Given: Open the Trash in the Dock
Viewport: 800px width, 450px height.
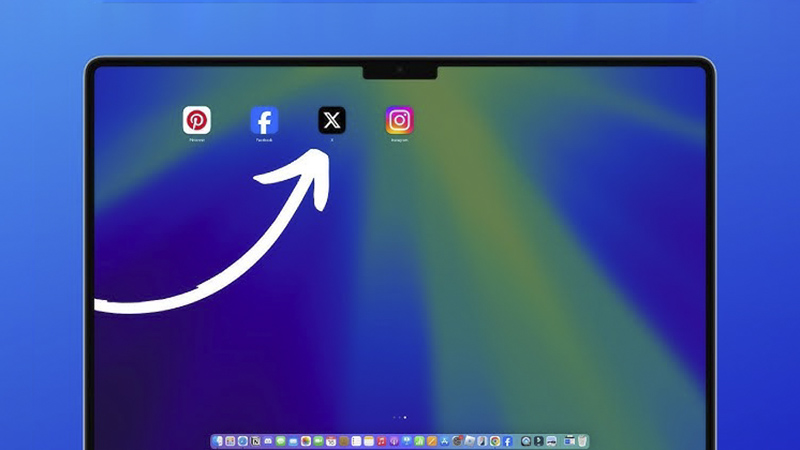Looking at the screenshot, I should pyautogui.click(x=582, y=441).
